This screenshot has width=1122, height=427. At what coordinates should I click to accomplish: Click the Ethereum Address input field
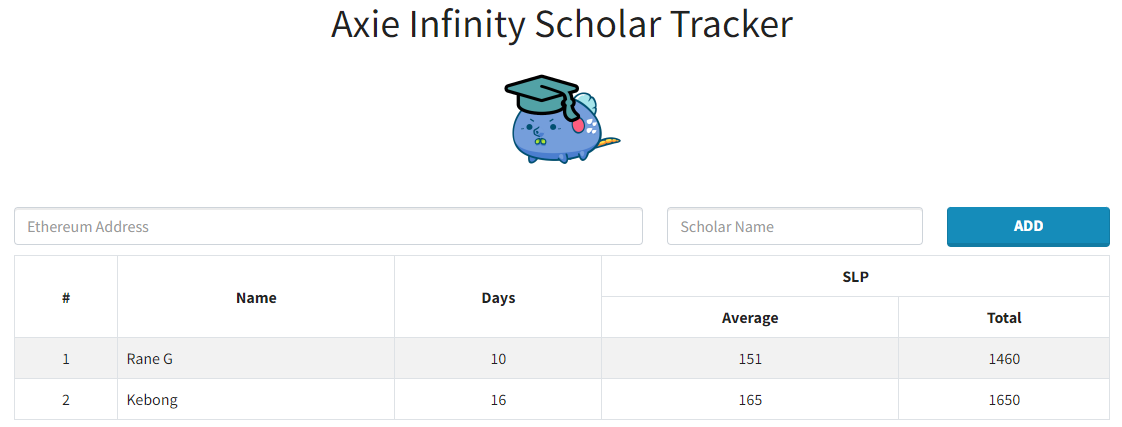328,227
